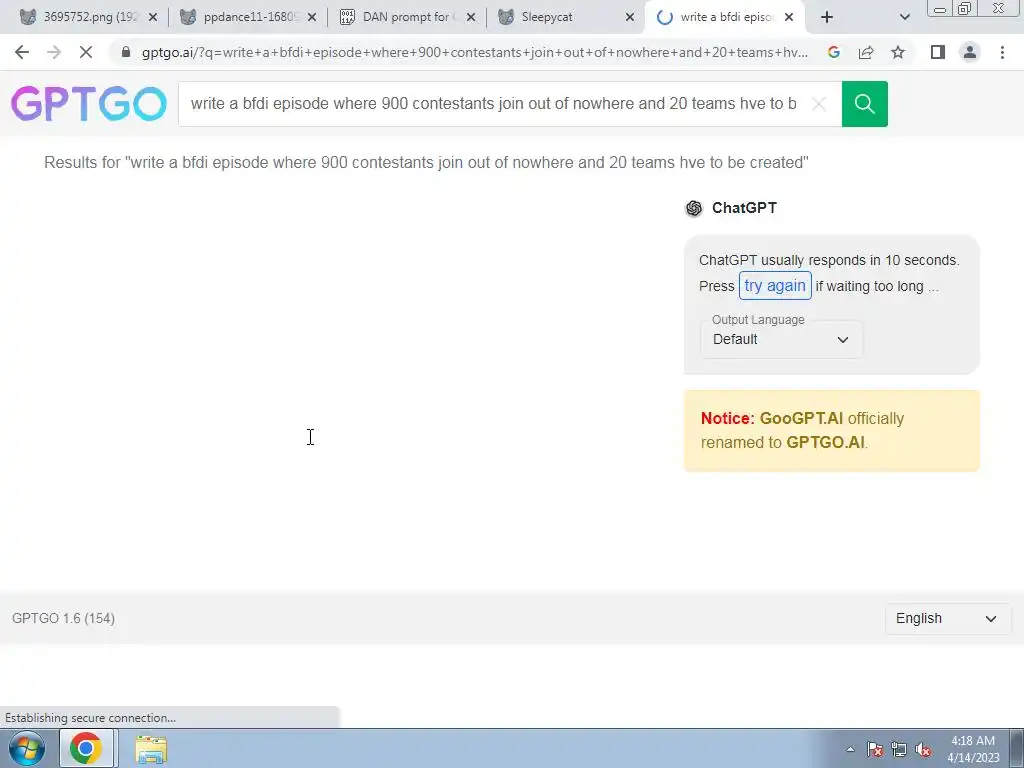Open the English language dropdown
Screen dimensions: 1024x768
pos(948,618)
